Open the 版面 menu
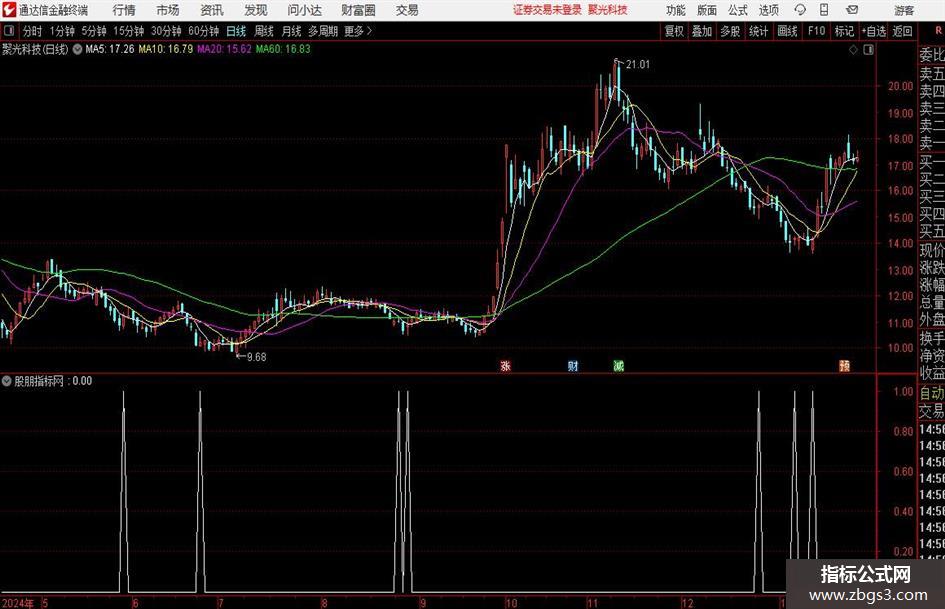The height and width of the screenshot is (609, 945). pos(706,10)
